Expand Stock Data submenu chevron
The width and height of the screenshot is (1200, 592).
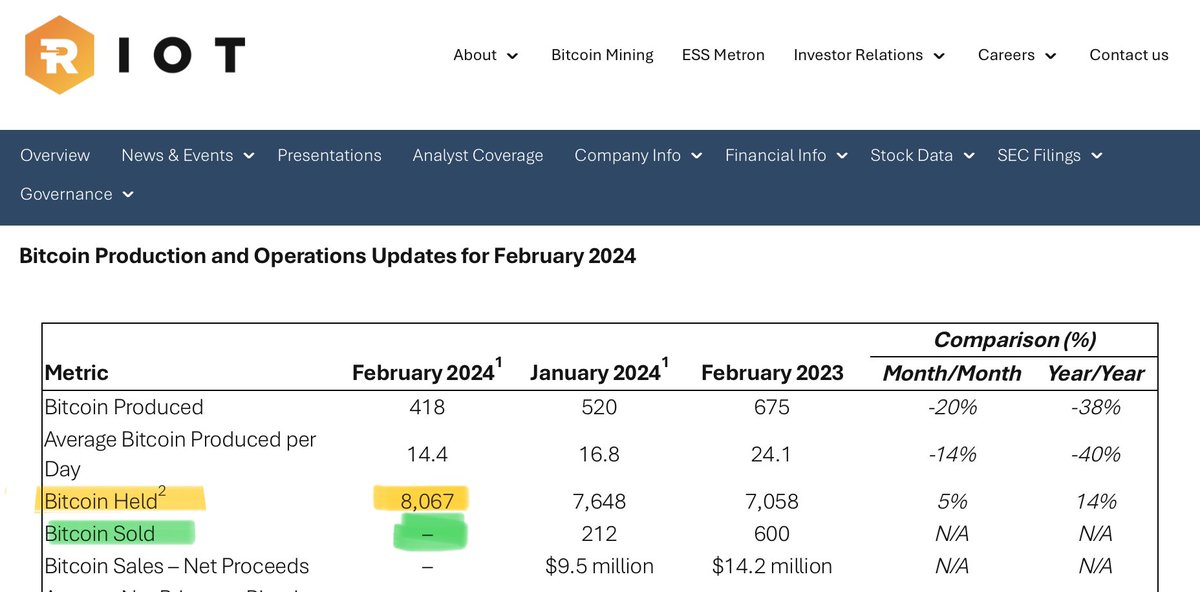pyautogui.click(x=969, y=156)
